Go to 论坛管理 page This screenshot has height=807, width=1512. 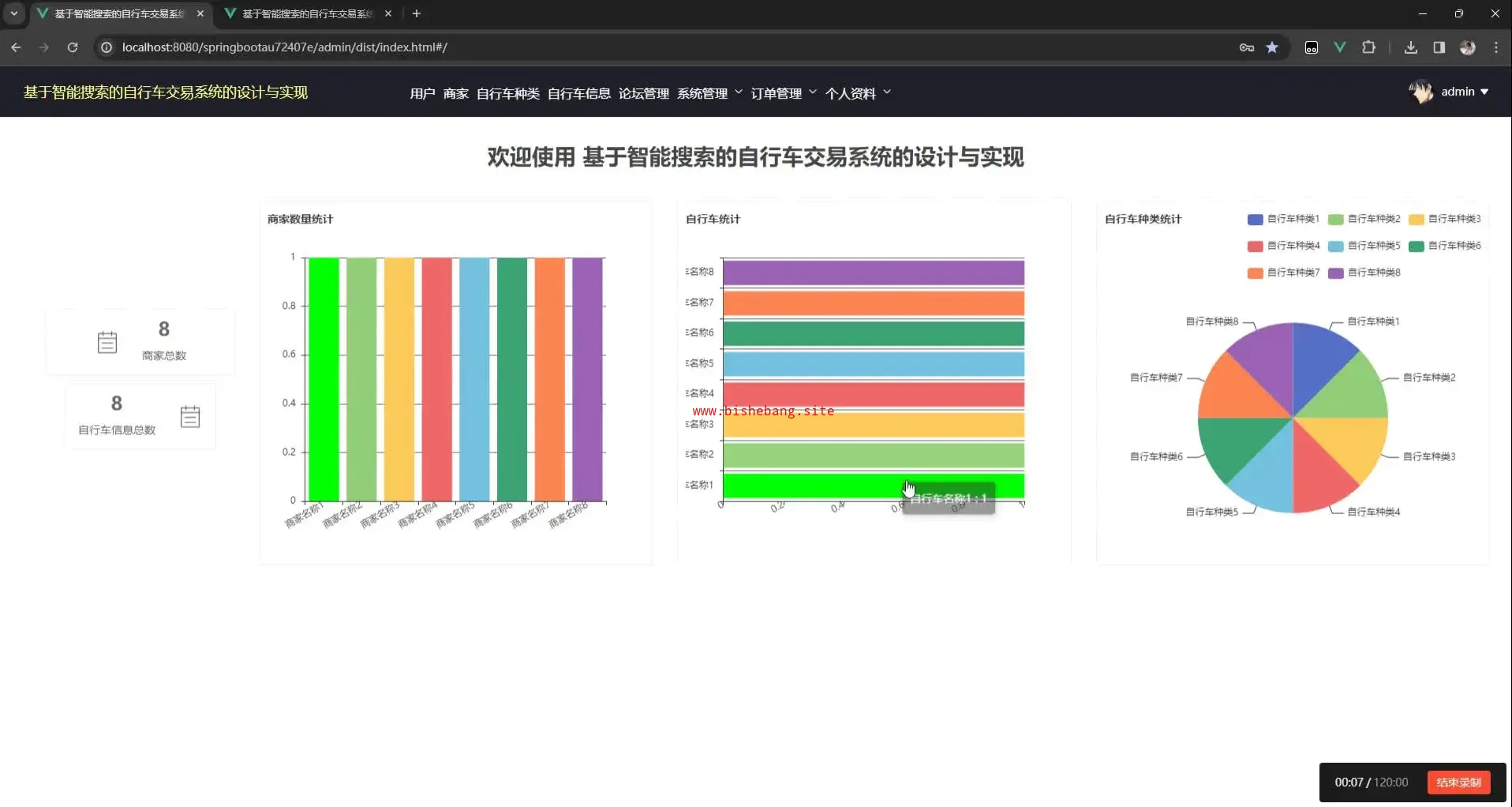[x=643, y=93]
